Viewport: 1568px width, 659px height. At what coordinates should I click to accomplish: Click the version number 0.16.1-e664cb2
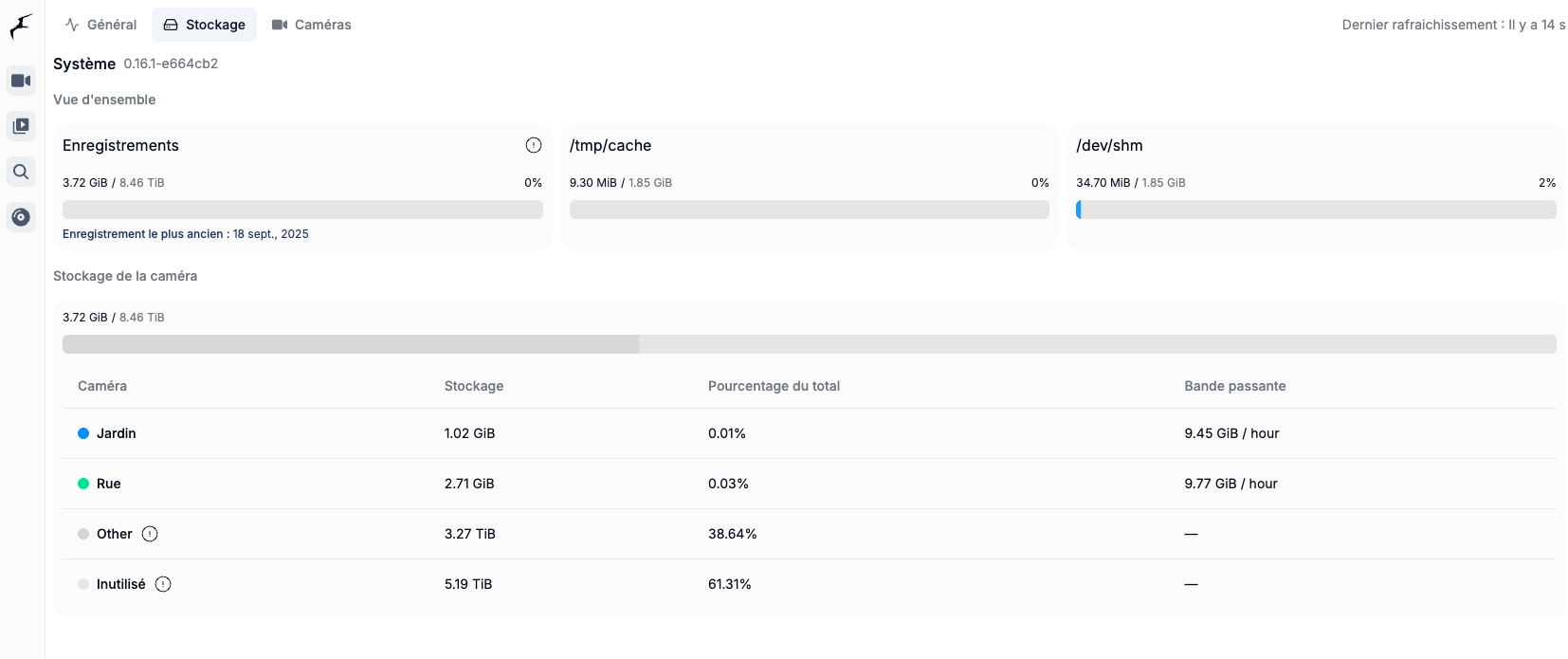click(x=171, y=64)
